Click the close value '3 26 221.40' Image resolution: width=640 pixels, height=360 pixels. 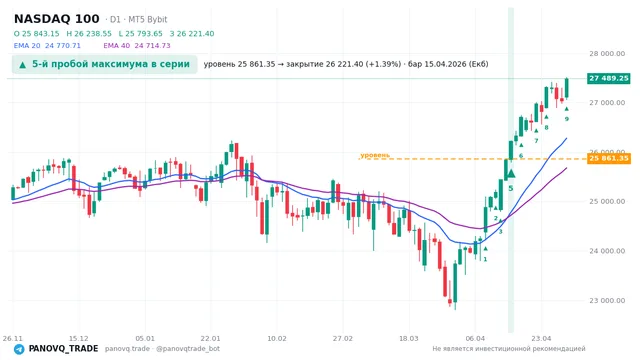(192, 33)
